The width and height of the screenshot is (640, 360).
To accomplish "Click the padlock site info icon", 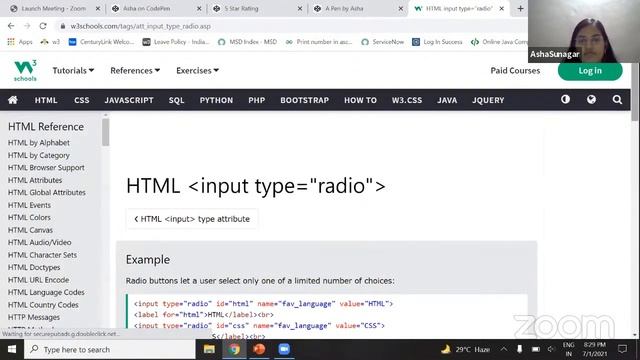I will coord(62,26).
